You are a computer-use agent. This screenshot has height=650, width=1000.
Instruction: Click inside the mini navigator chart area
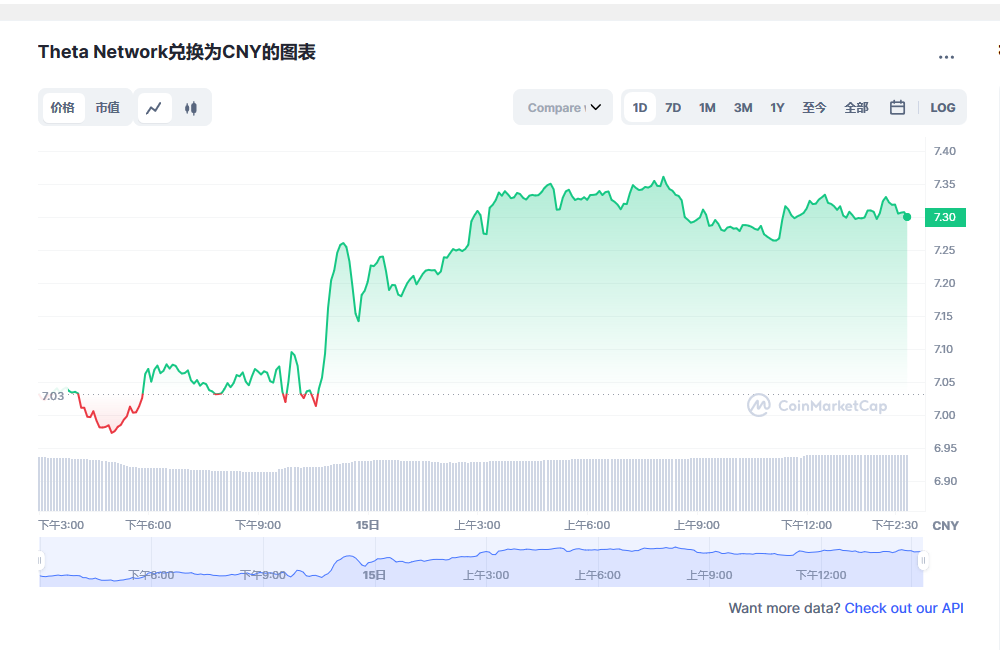click(481, 561)
